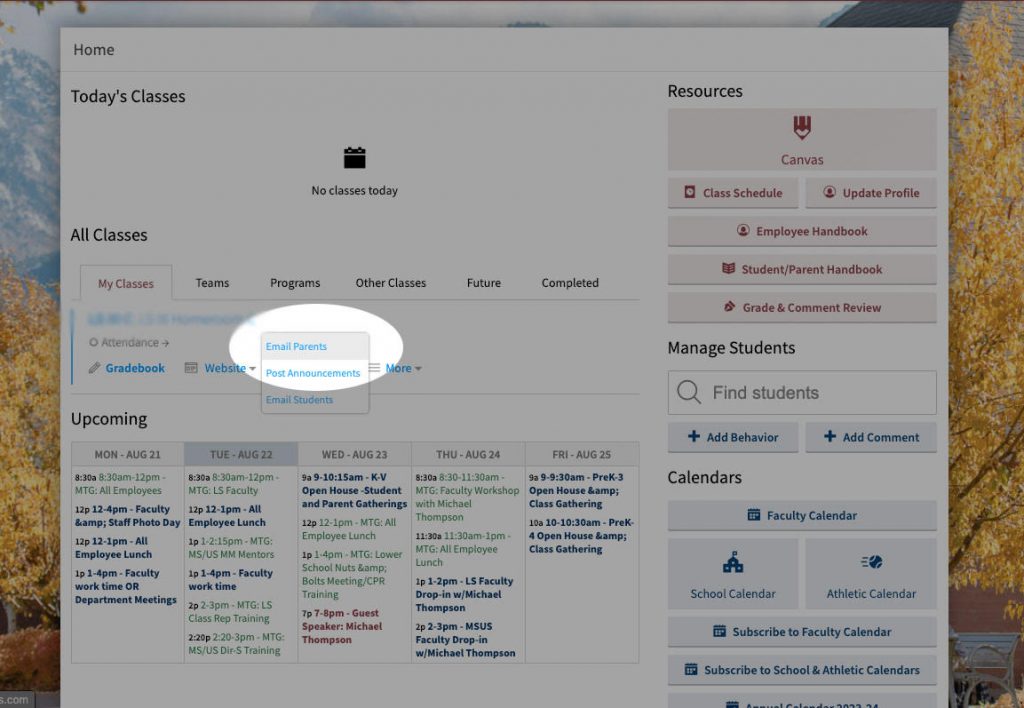Open Canvas via the pencil shield icon

point(802,127)
